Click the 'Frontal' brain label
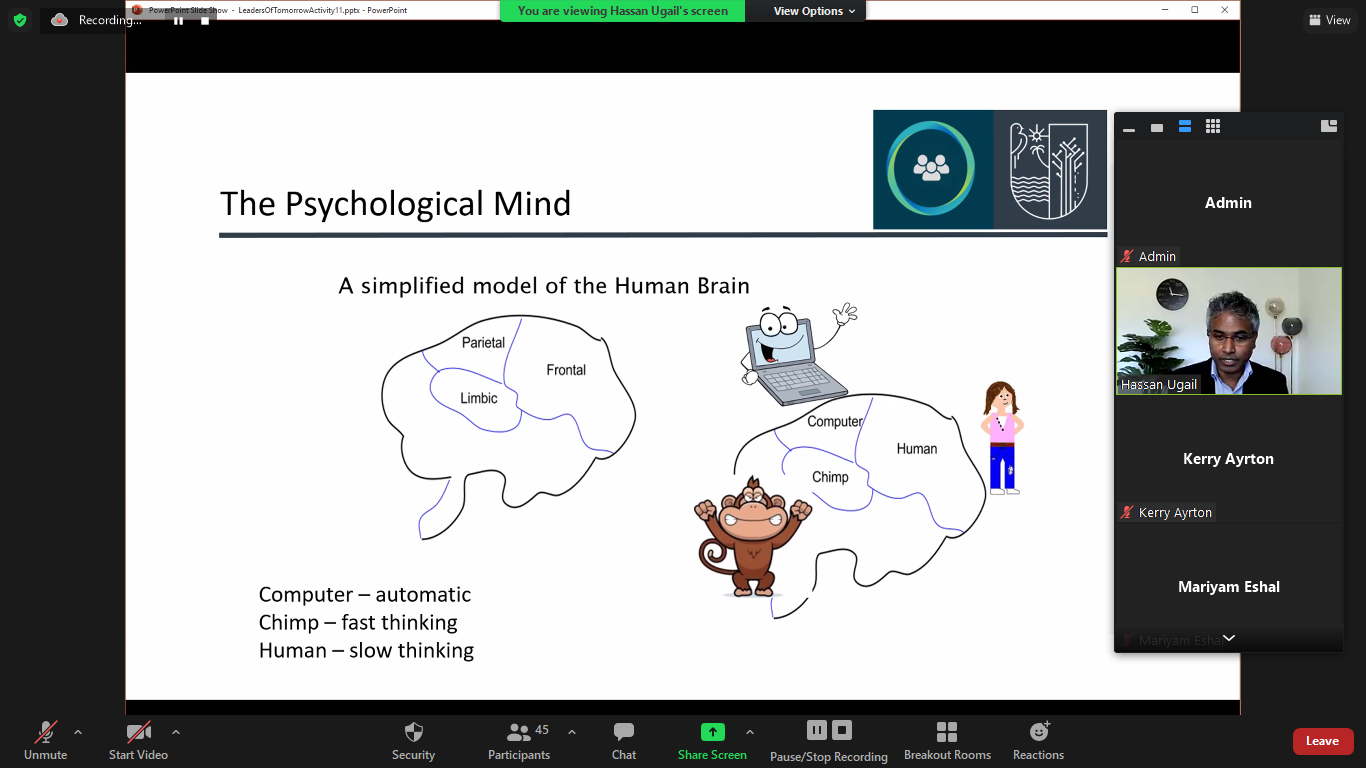1366x768 pixels. (x=566, y=370)
